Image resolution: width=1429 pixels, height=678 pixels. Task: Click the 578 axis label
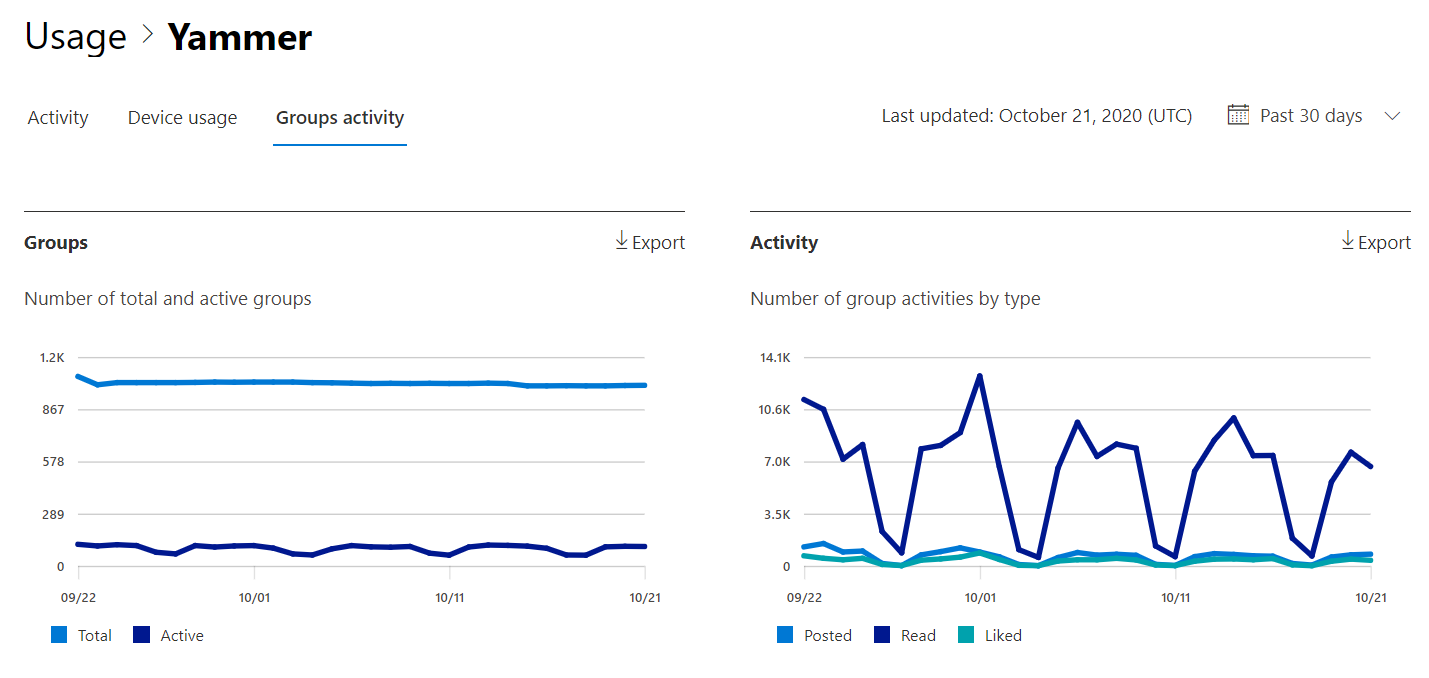point(52,462)
